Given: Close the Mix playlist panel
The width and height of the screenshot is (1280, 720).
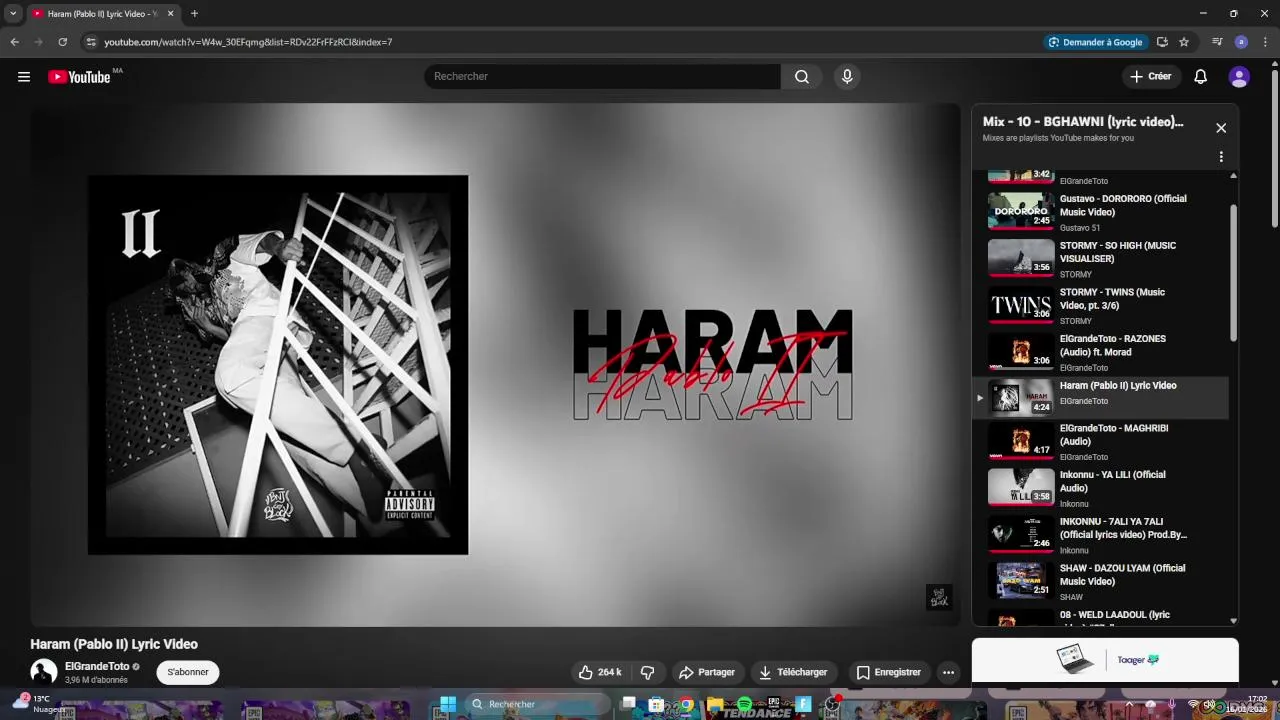Looking at the screenshot, I should coord(1221,128).
